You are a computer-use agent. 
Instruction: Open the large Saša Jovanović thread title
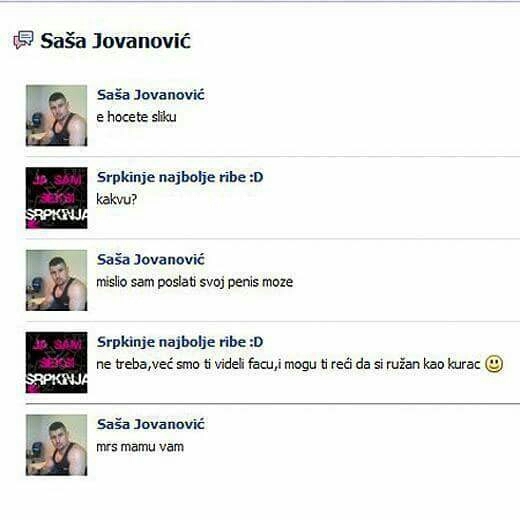pos(115,41)
